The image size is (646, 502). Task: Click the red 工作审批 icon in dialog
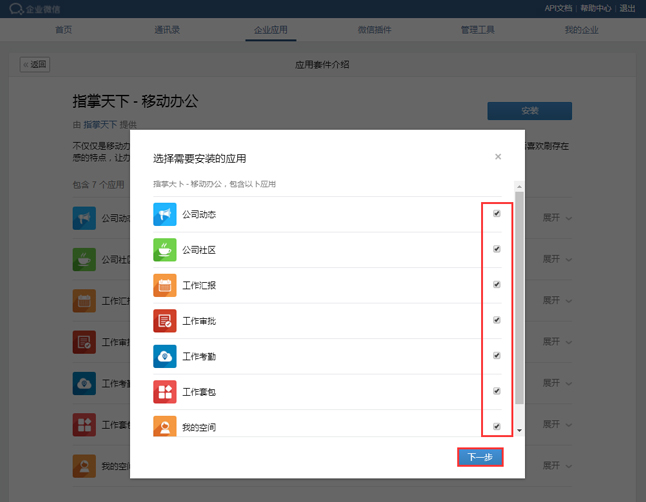click(x=165, y=321)
